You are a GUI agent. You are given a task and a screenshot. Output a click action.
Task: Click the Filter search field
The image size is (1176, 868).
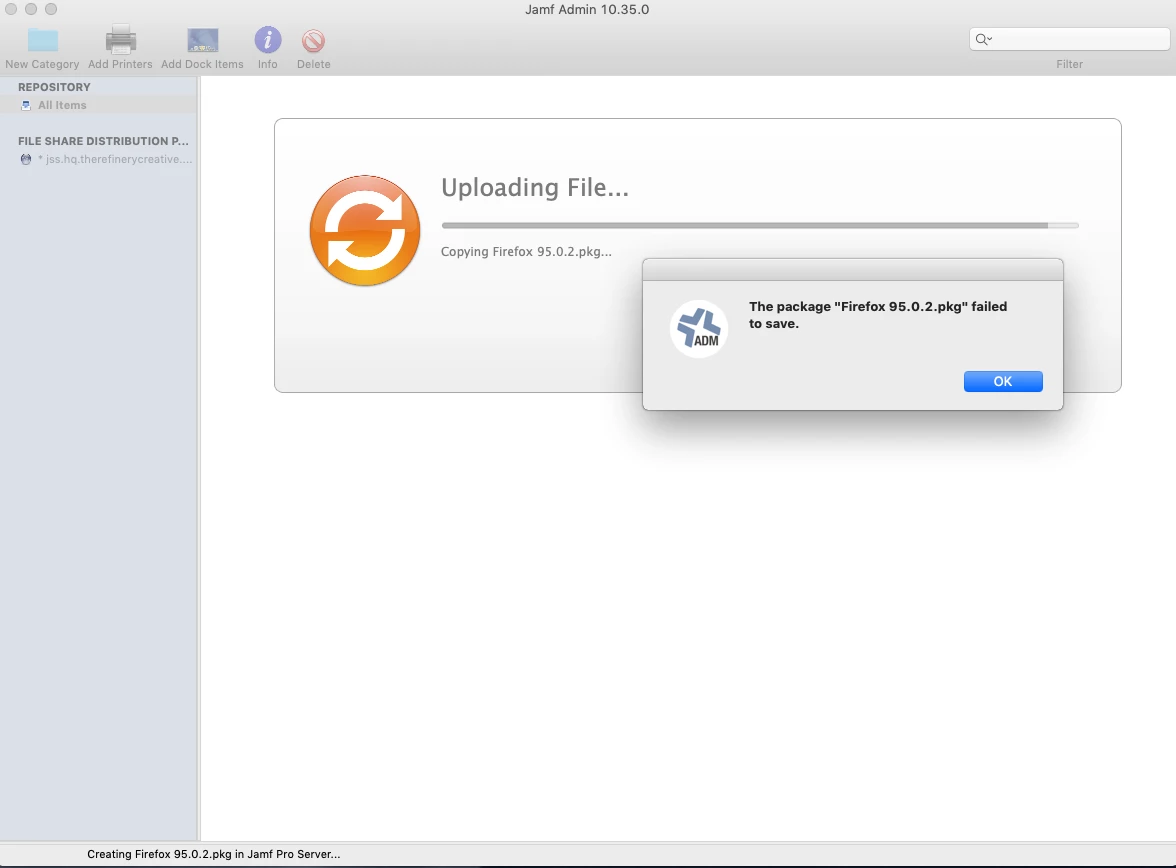click(1070, 39)
